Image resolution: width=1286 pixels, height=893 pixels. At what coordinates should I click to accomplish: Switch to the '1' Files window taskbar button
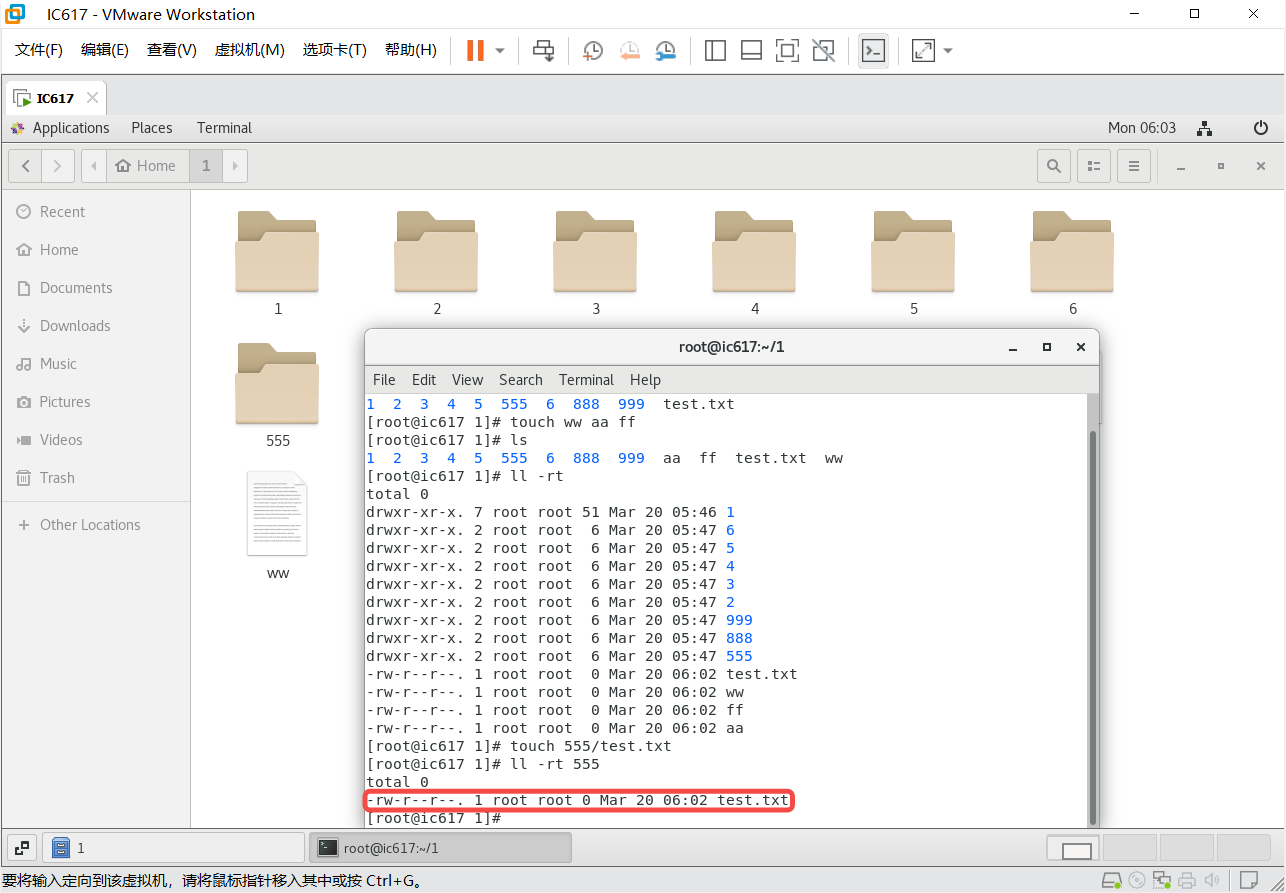pos(174,848)
